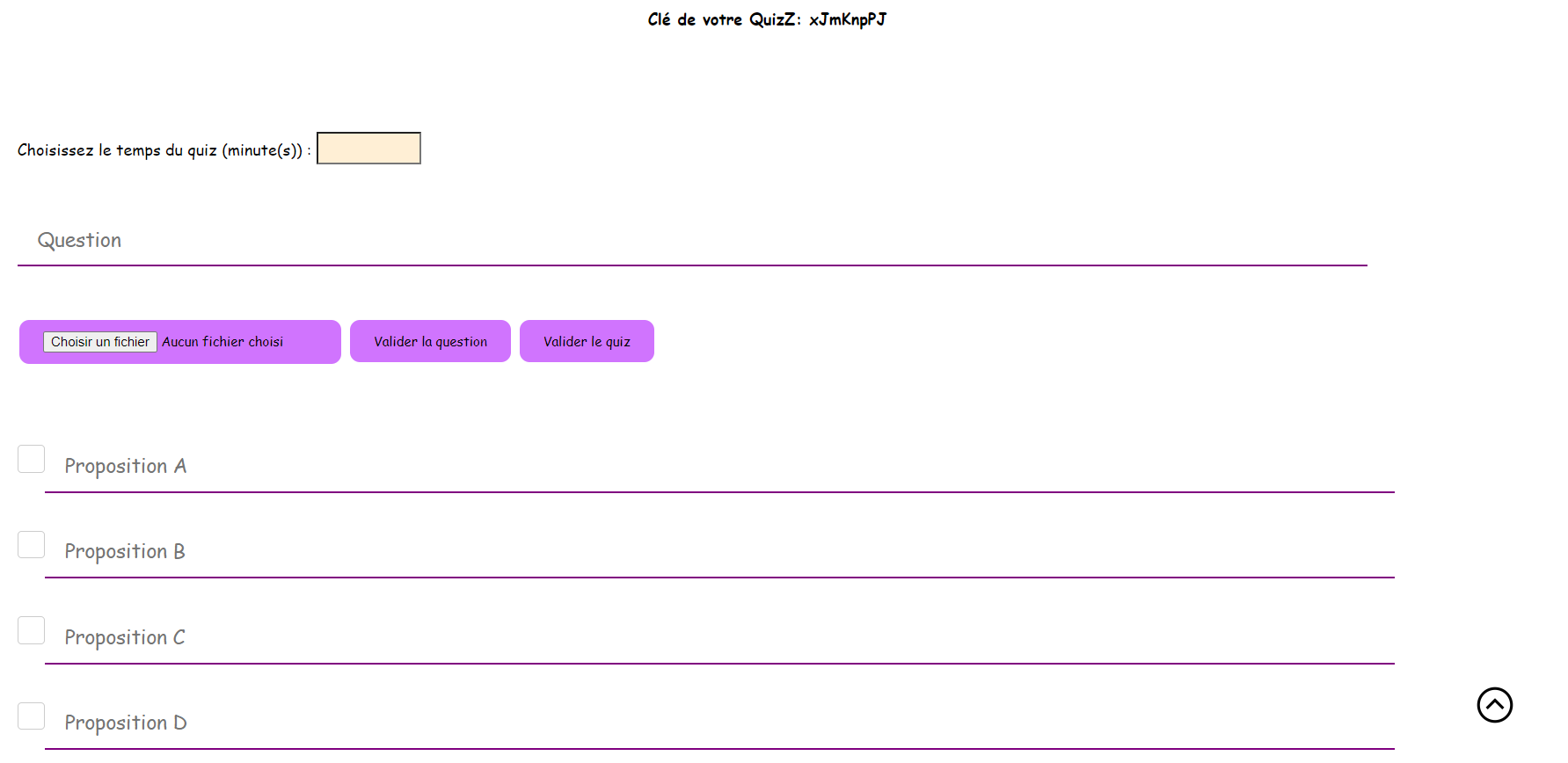Submit with the Valider le quiz button
The image size is (1568, 763).
tap(587, 341)
